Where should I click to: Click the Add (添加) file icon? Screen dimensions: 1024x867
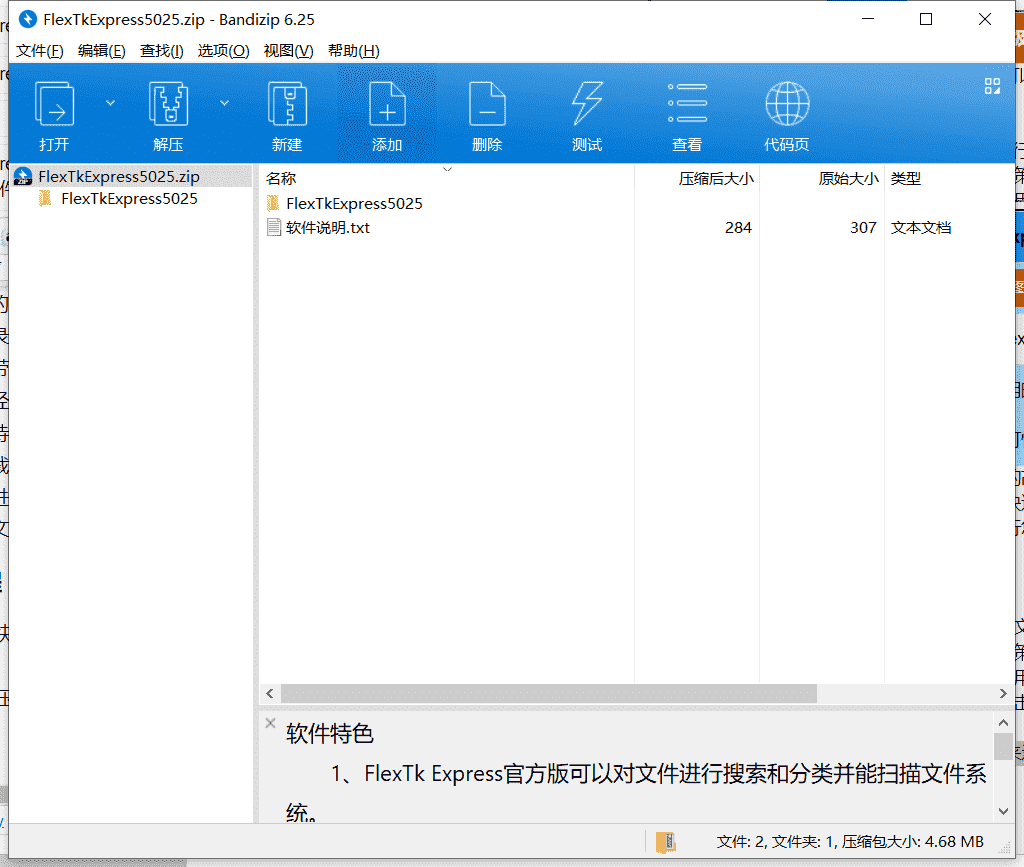[387, 104]
